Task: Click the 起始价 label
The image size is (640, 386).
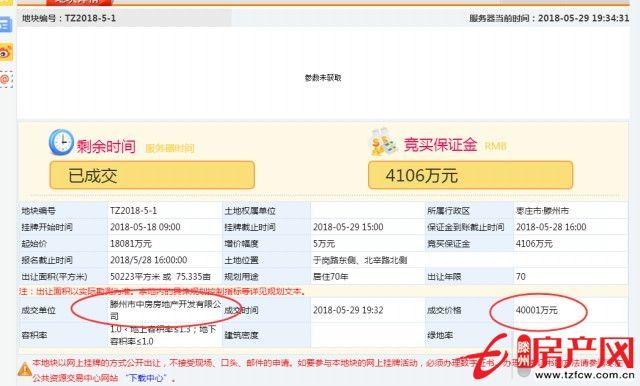Action: tap(34, 244)
